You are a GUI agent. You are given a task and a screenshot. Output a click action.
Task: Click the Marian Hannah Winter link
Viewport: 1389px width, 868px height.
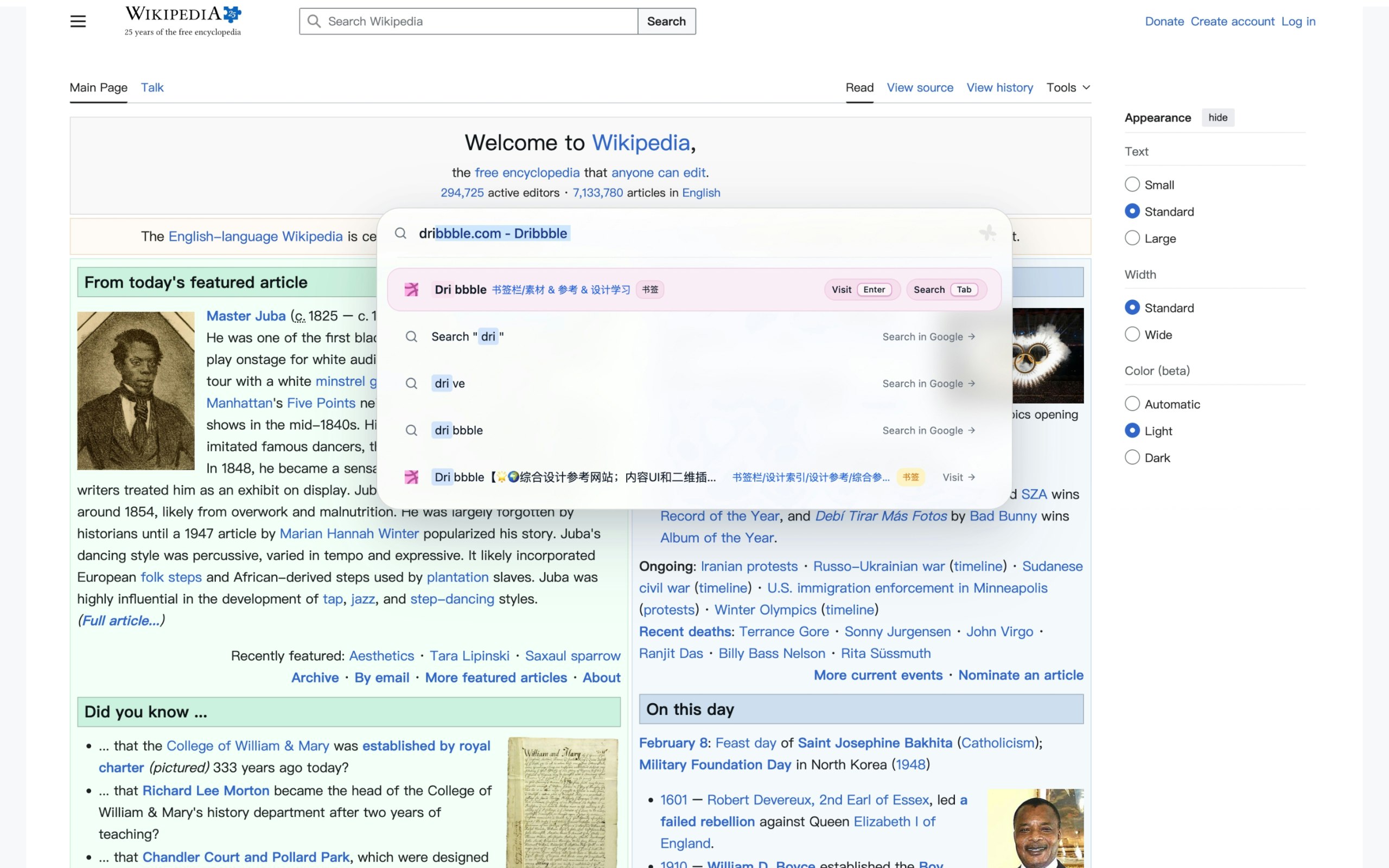[x=349, y=533]
